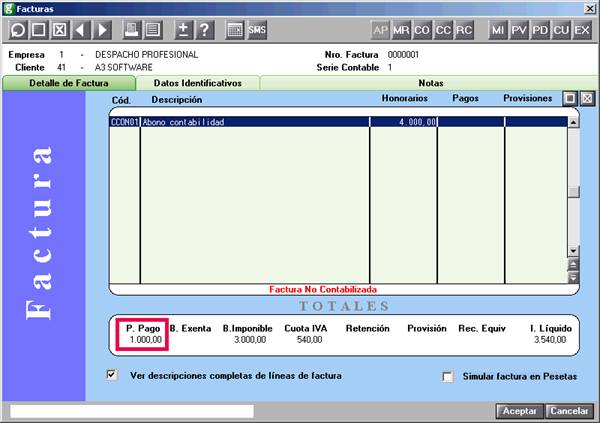
Task: Click the CO toolbar button
Action: pos(422,30)
